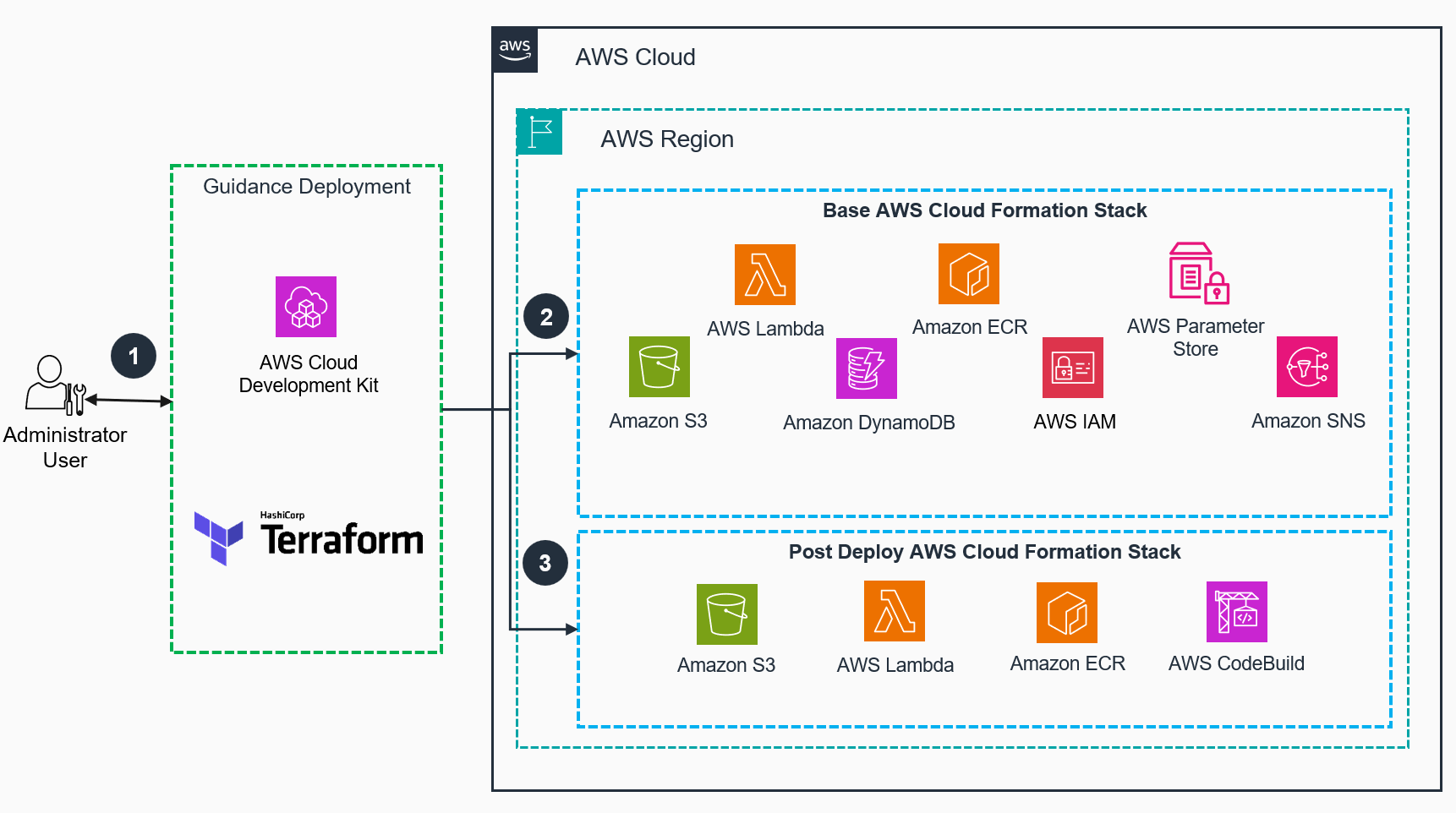1456x813 pixels.
Task: Click the 'Amazon DynamoDB' label
Action: (x=869, y=423)
